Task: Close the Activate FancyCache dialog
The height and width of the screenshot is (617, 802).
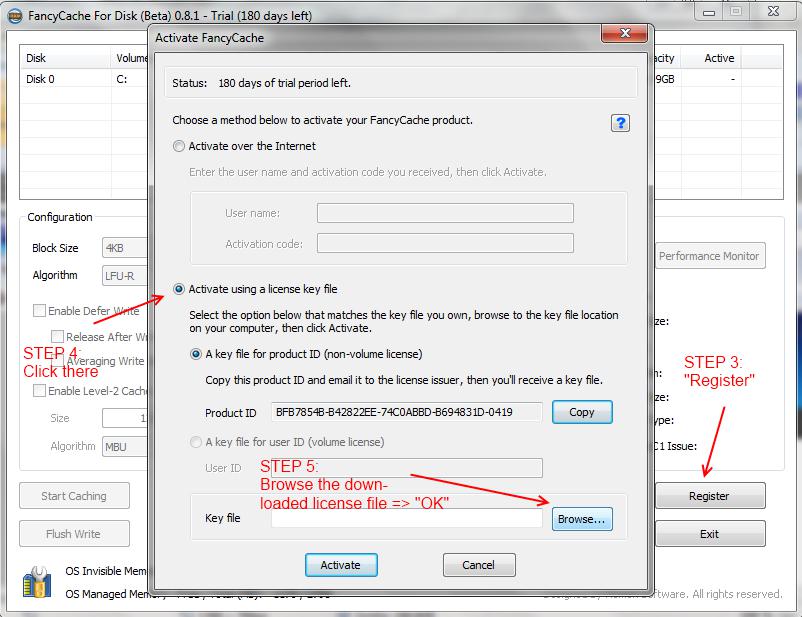Action: pyautogui.click(x=625, y=33)
